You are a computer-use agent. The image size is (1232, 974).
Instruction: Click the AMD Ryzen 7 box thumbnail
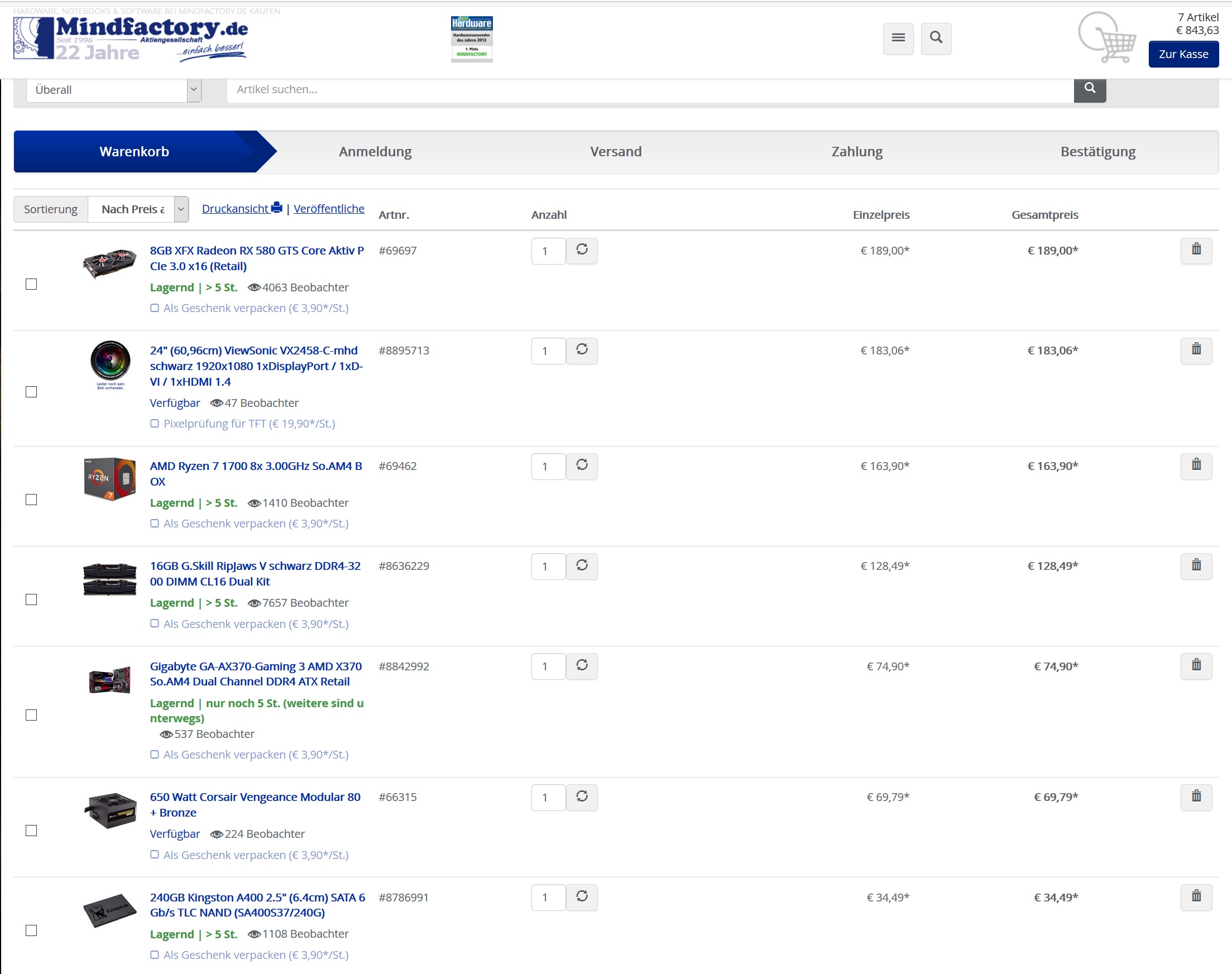pyautogui.click(x=109, y=478)
